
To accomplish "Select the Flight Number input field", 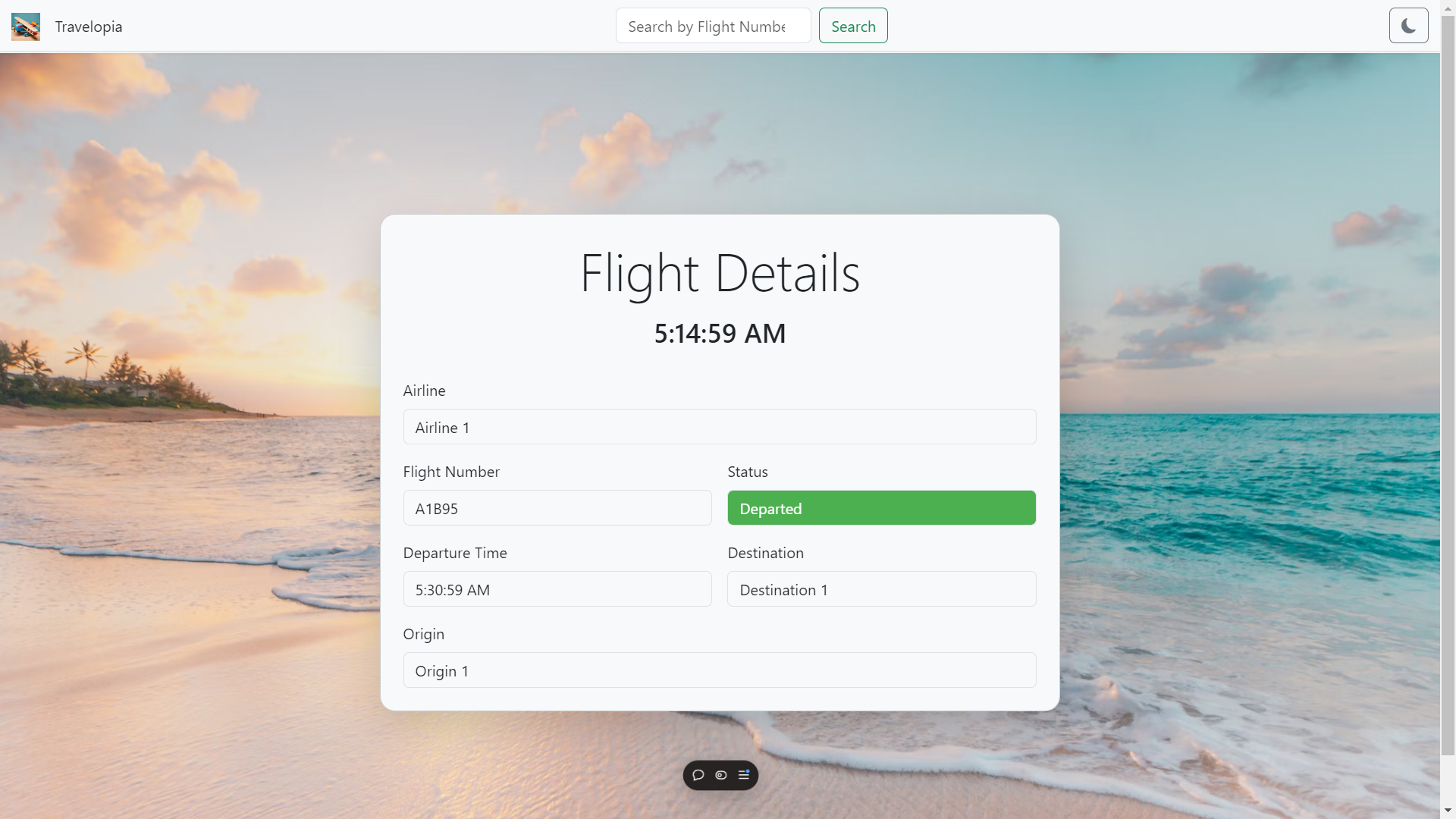I will (557, 507).
